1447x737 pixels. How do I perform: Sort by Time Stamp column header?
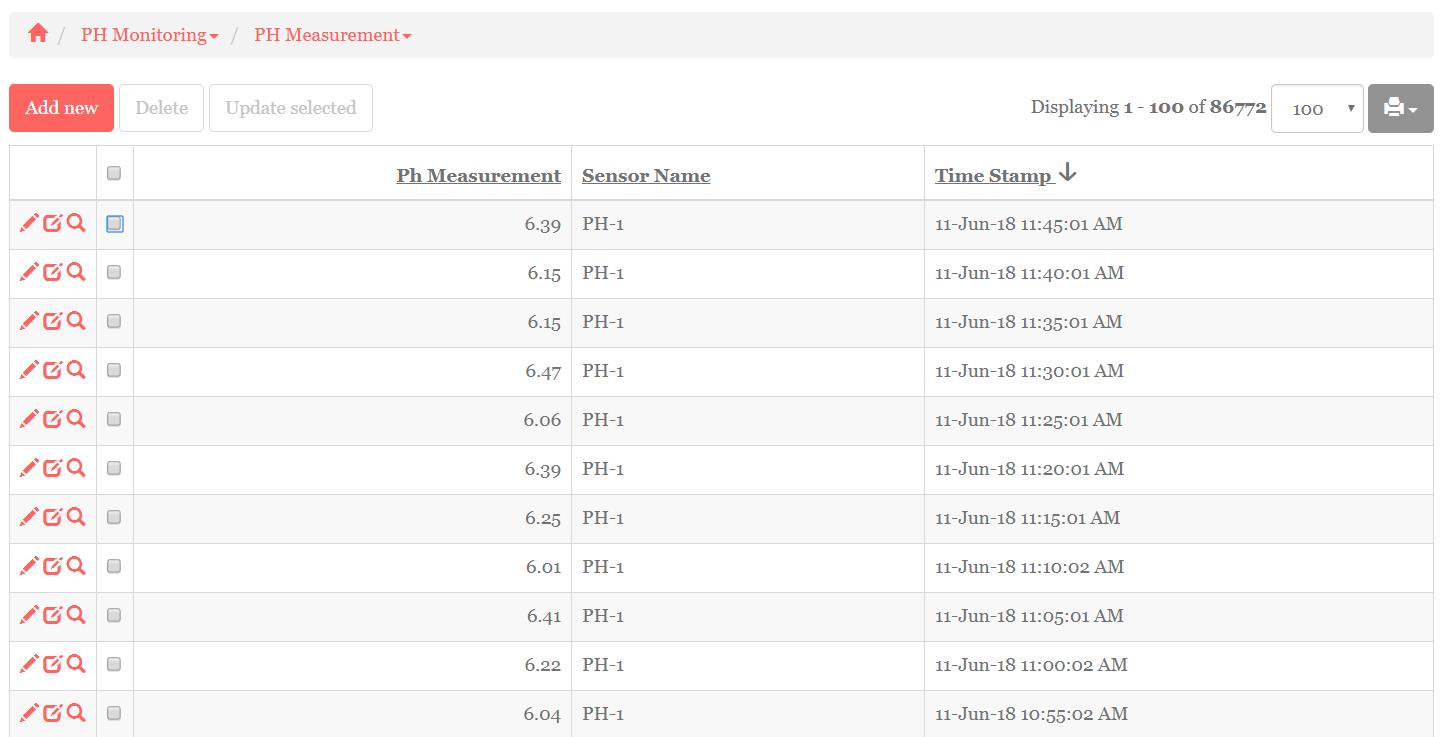(993, 176)
